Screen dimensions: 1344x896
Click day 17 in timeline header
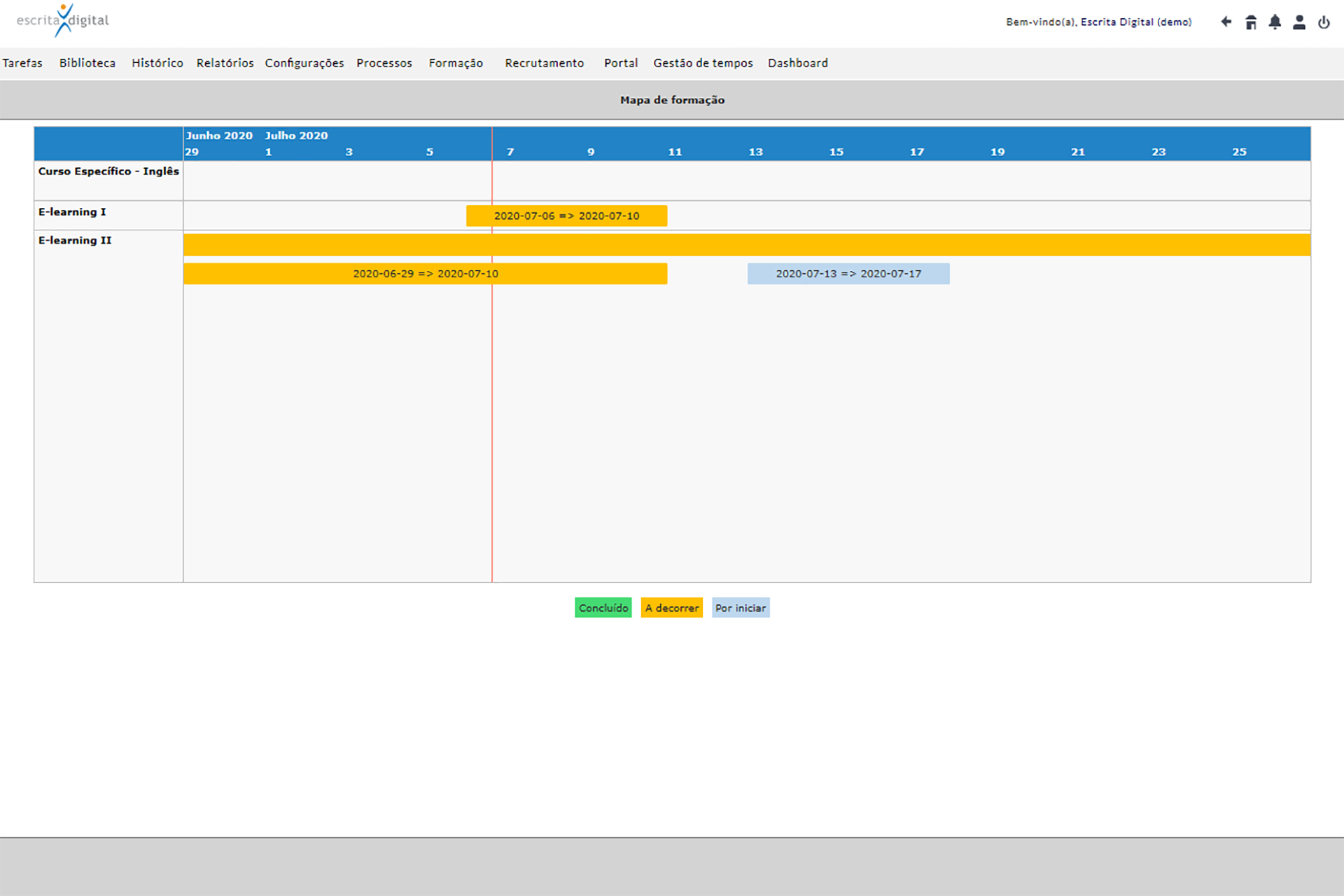917,152
